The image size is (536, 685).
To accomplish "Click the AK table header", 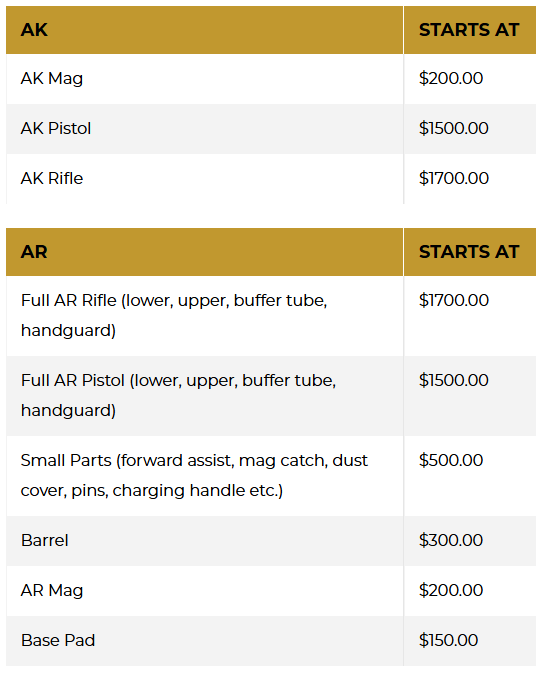I will tap(34, 30).
